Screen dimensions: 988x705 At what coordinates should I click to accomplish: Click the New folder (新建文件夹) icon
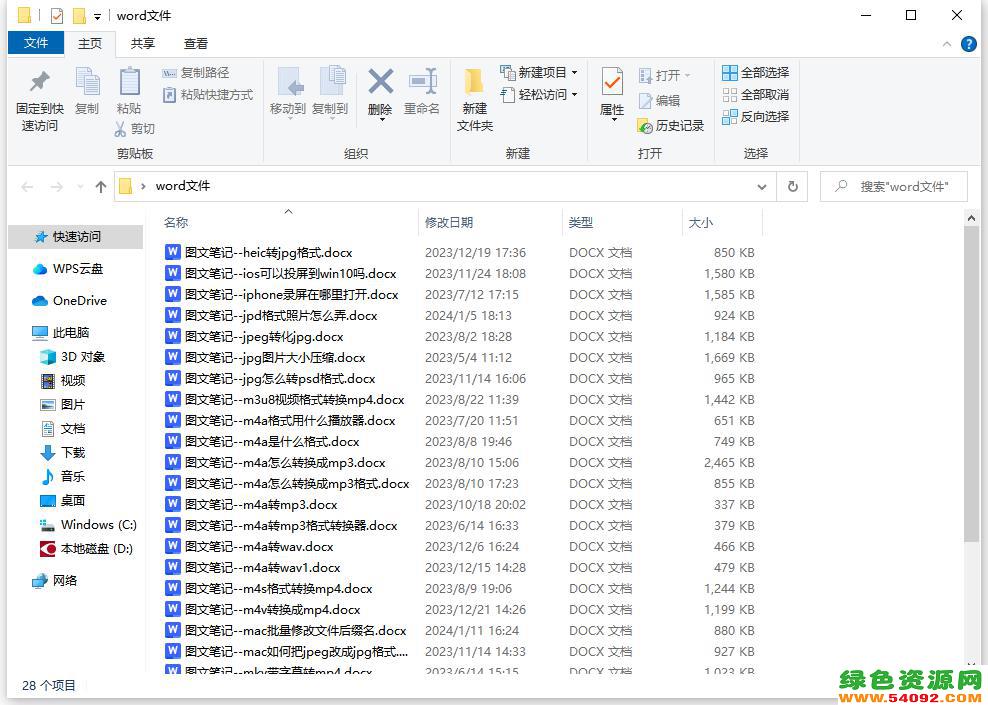click(474, 82)
